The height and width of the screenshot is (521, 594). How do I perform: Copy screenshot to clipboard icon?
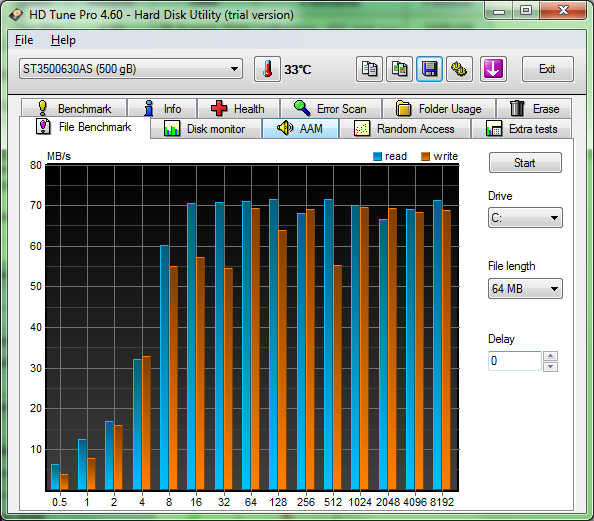click(399, 69)
